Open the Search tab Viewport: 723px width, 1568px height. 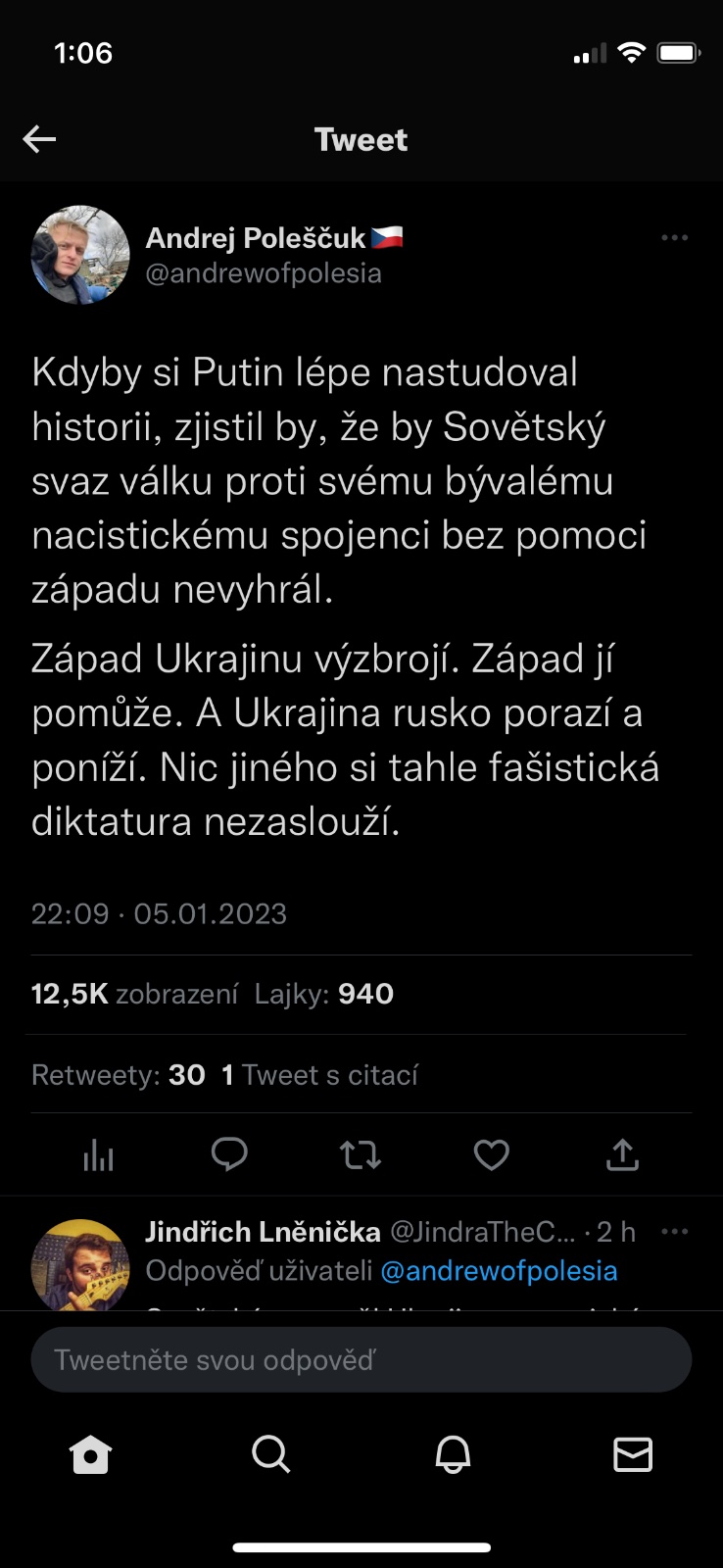[271, 1455]
